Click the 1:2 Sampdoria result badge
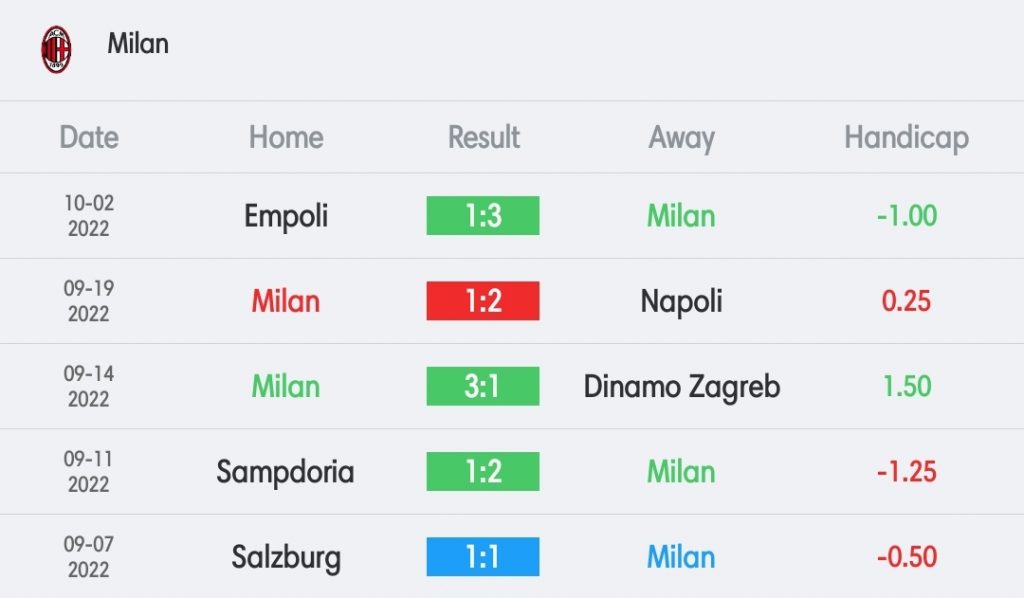Screen dimensions: 1024x598 [483, 471]
